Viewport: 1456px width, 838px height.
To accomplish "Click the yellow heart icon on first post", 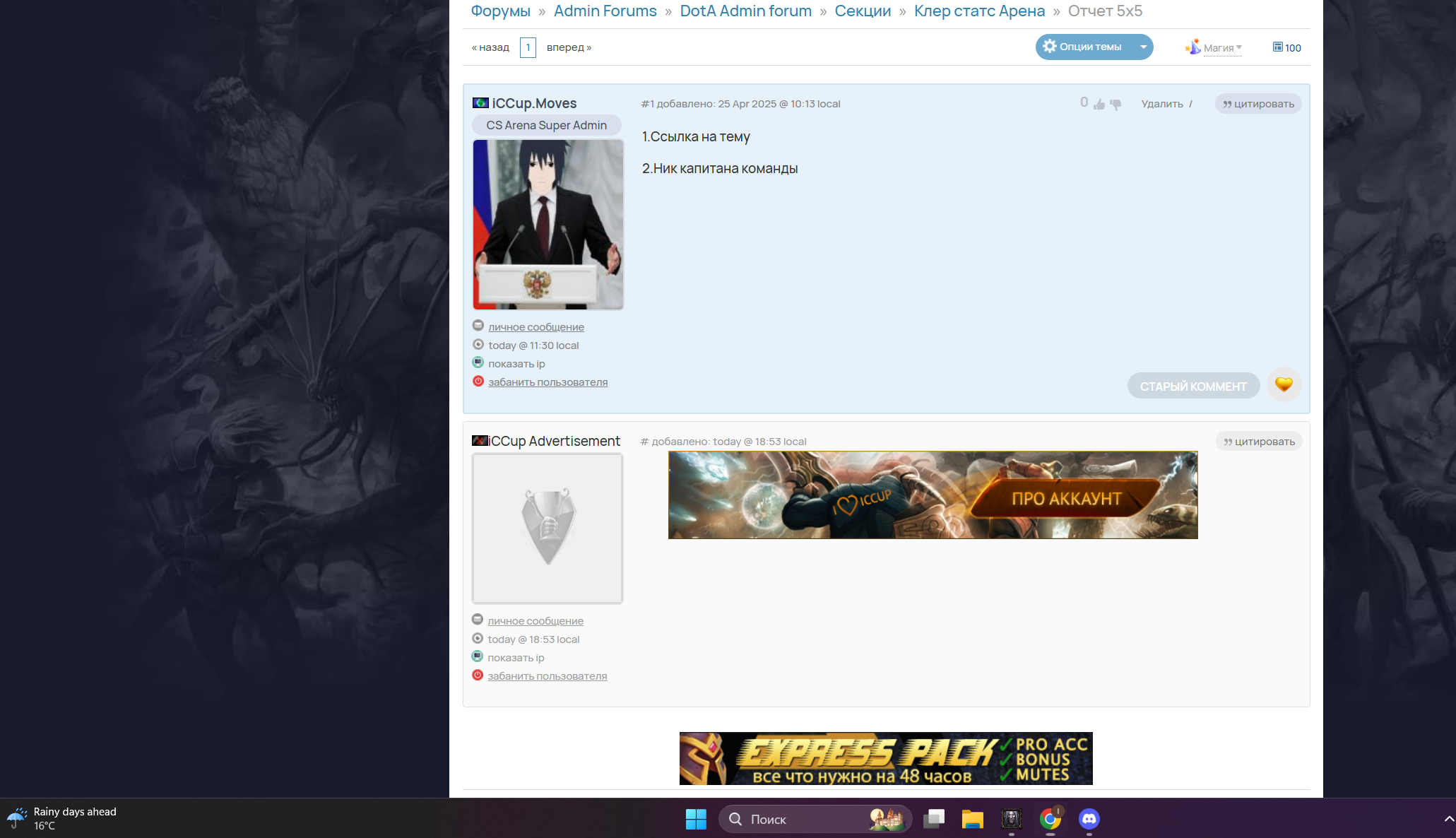I will coord(1284,384).
